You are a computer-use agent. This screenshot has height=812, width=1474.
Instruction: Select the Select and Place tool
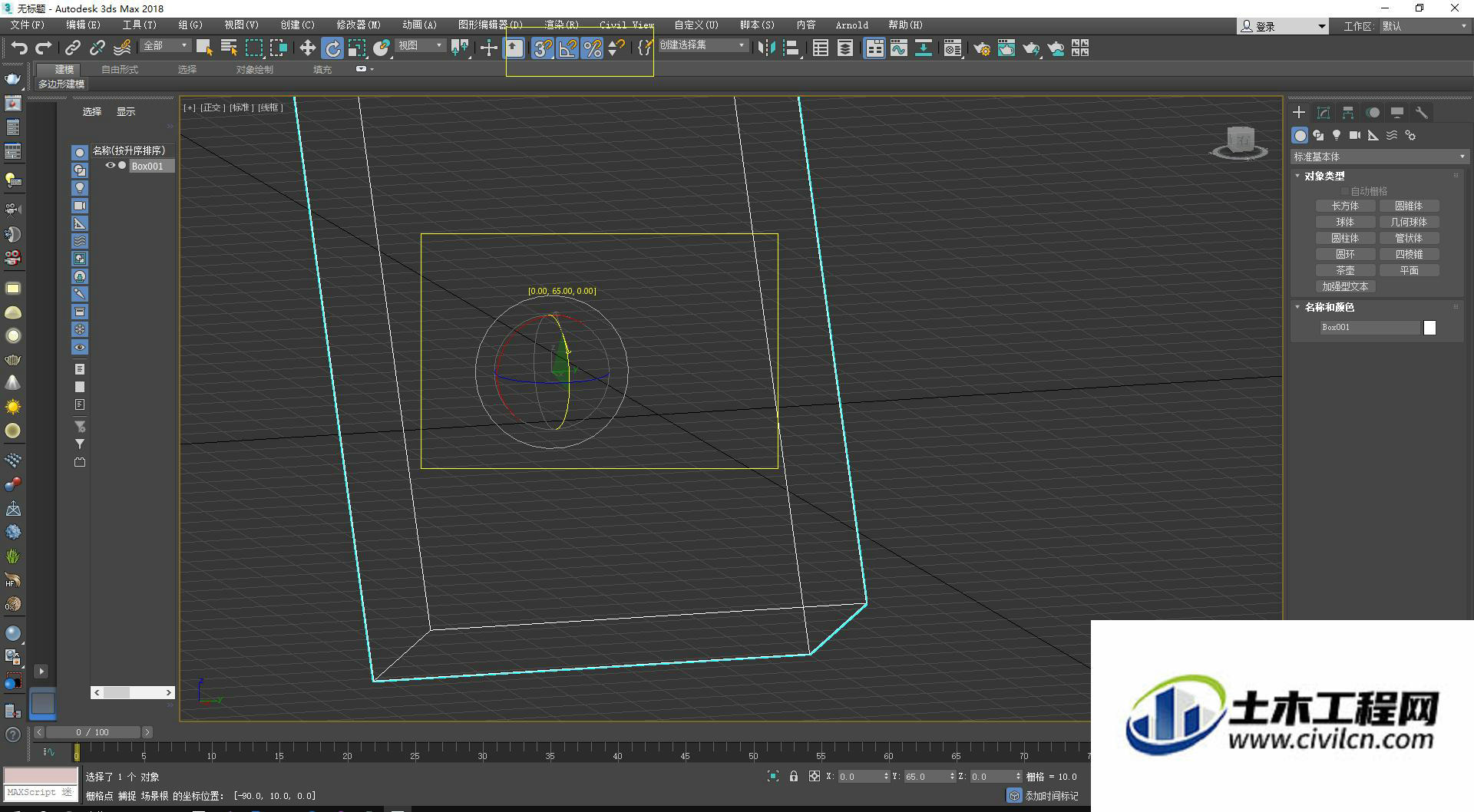tap(382, 48)
